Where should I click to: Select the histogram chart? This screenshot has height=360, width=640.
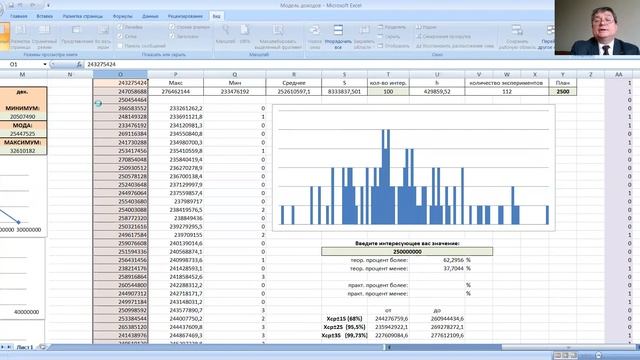(413, 168)
